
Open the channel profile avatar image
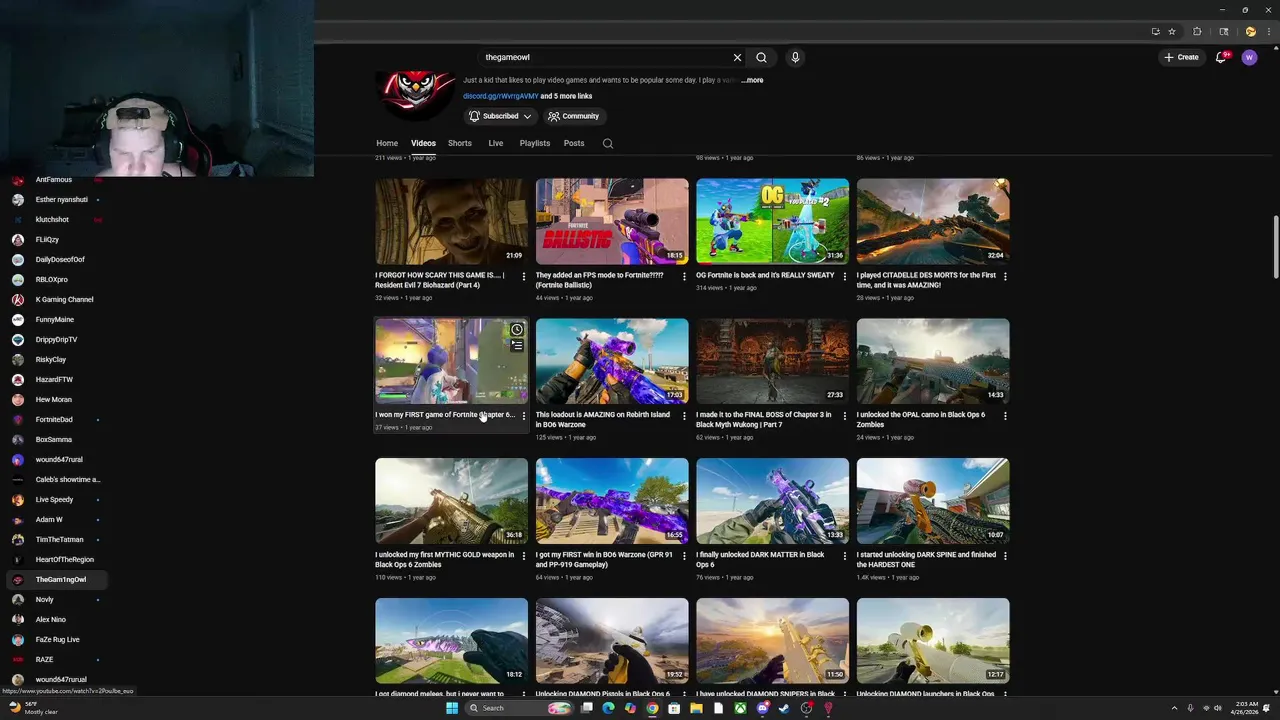click(x=415, y=95)
